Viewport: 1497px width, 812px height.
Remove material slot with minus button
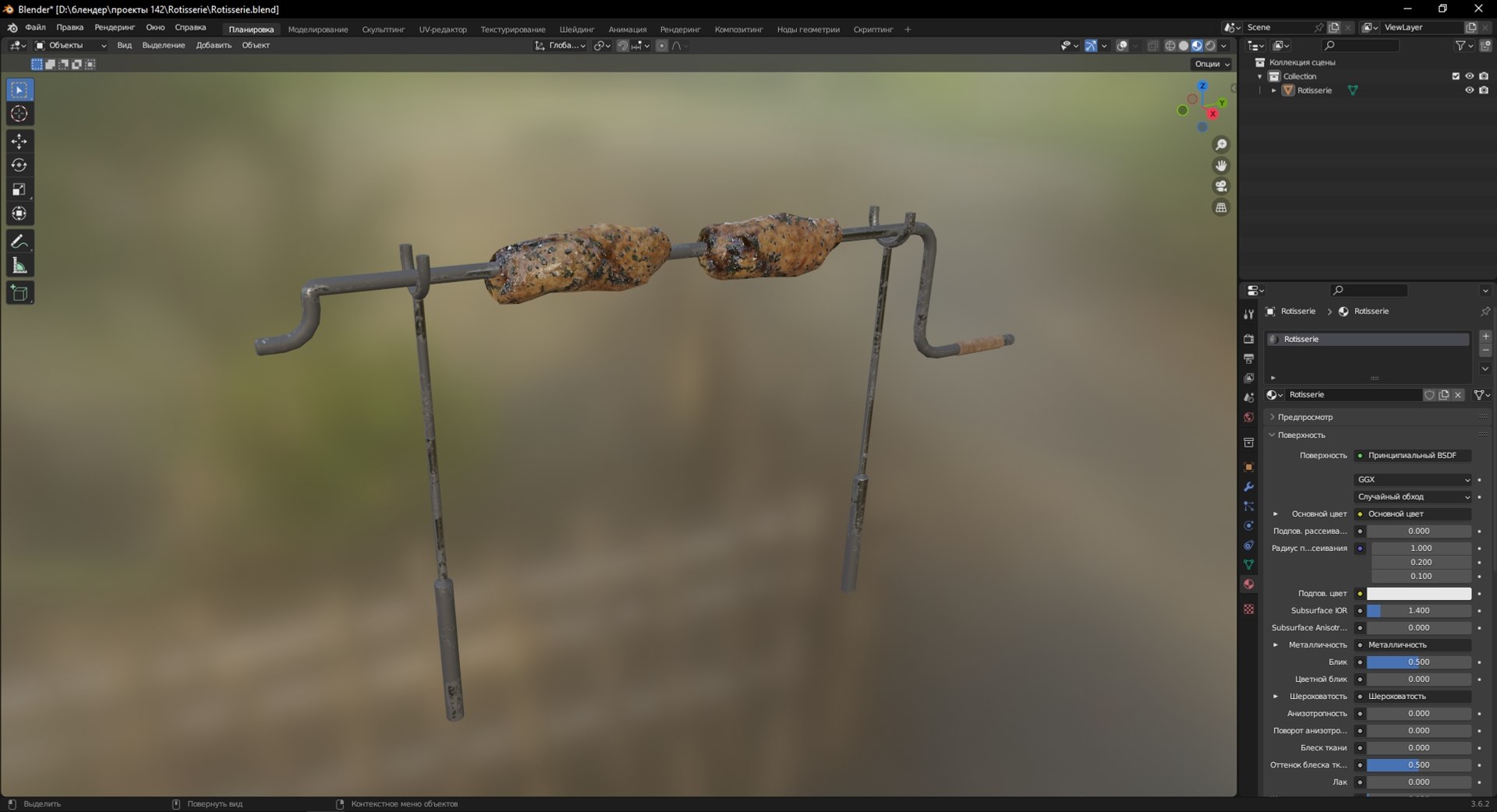pyautogui.click(x=1485, y=351)
